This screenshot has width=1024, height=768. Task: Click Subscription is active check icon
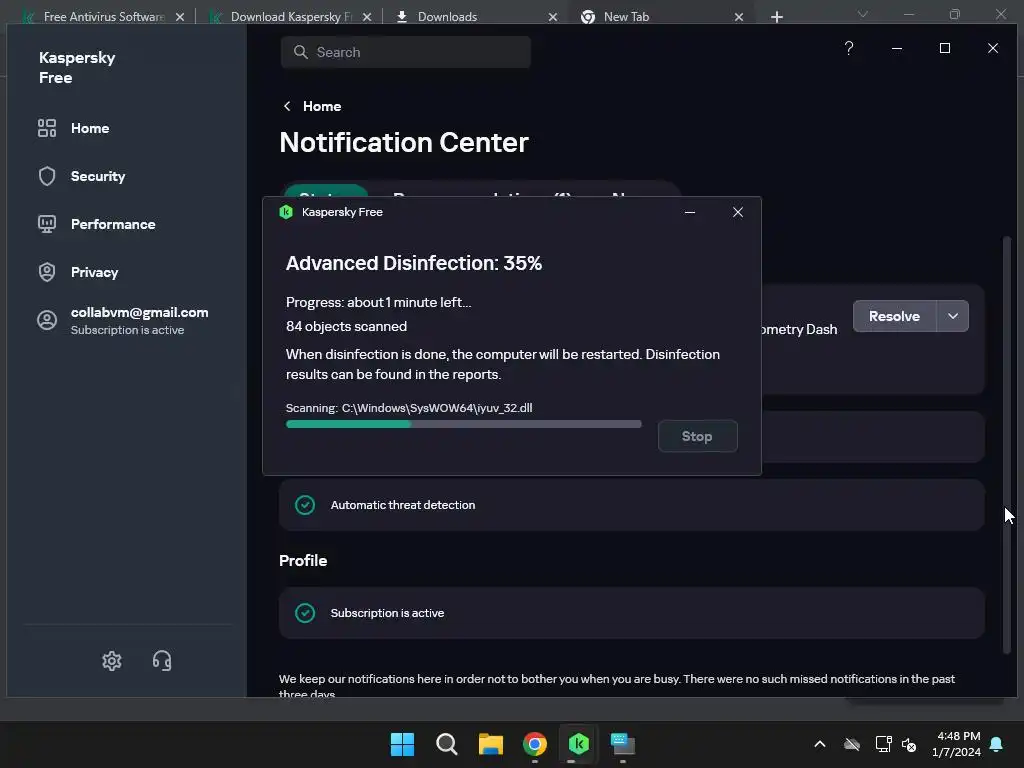tap(305, 613)
